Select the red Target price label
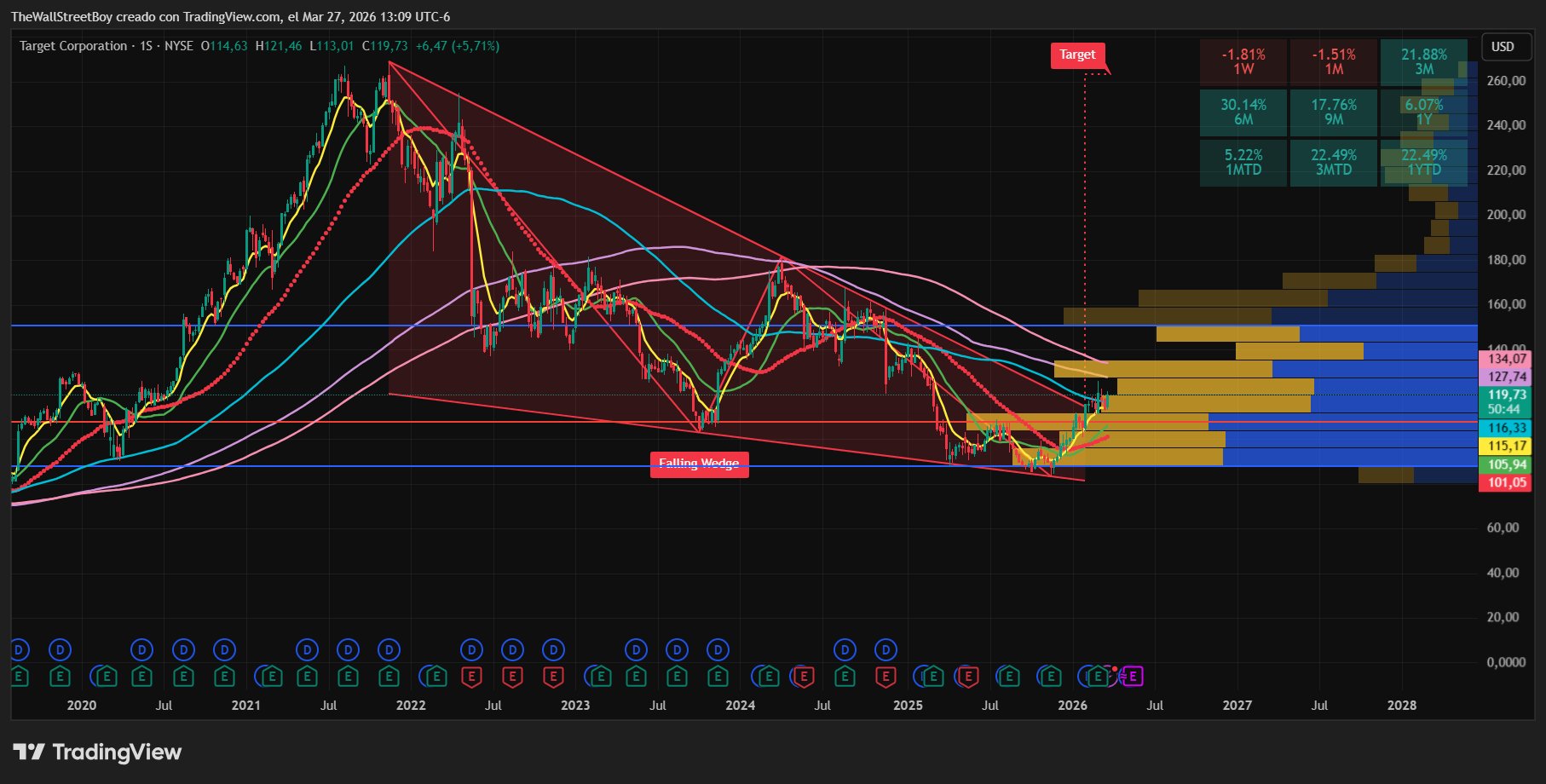1546x784 pixels. (x=1077, y=55)
